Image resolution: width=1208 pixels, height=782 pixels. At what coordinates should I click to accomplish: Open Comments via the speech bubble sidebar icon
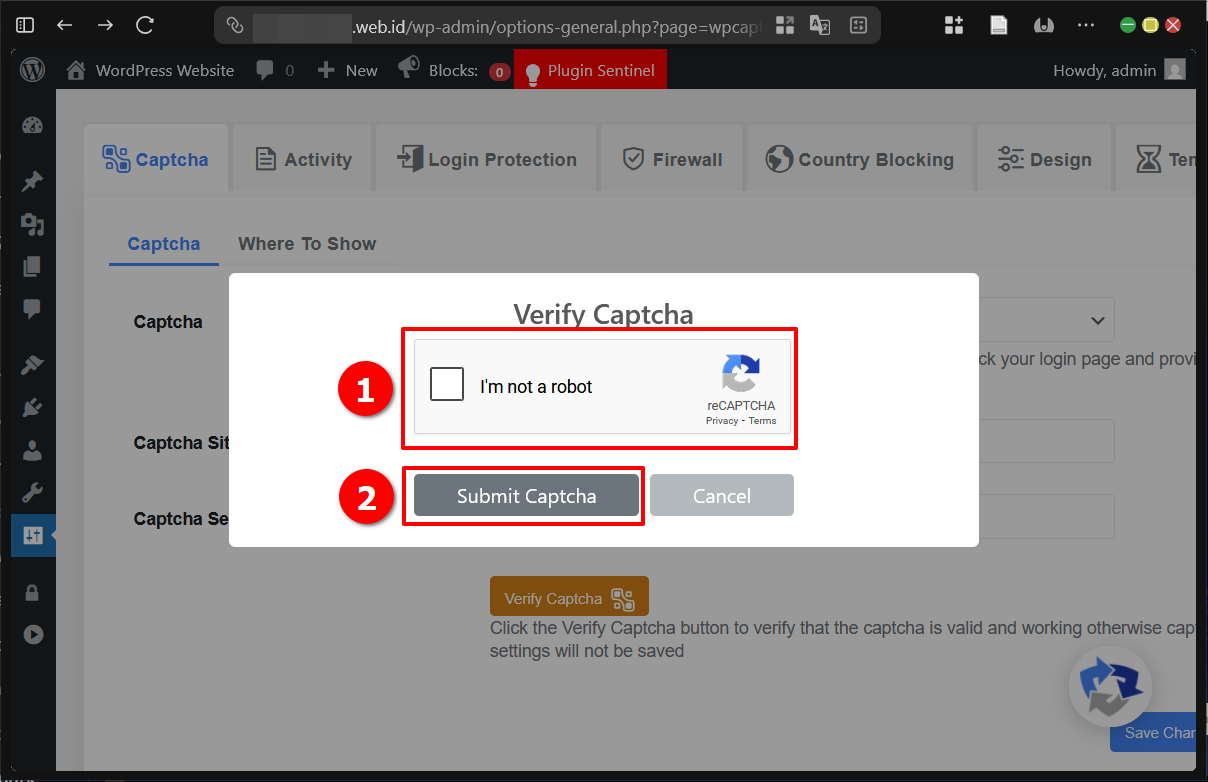[32, 309]
